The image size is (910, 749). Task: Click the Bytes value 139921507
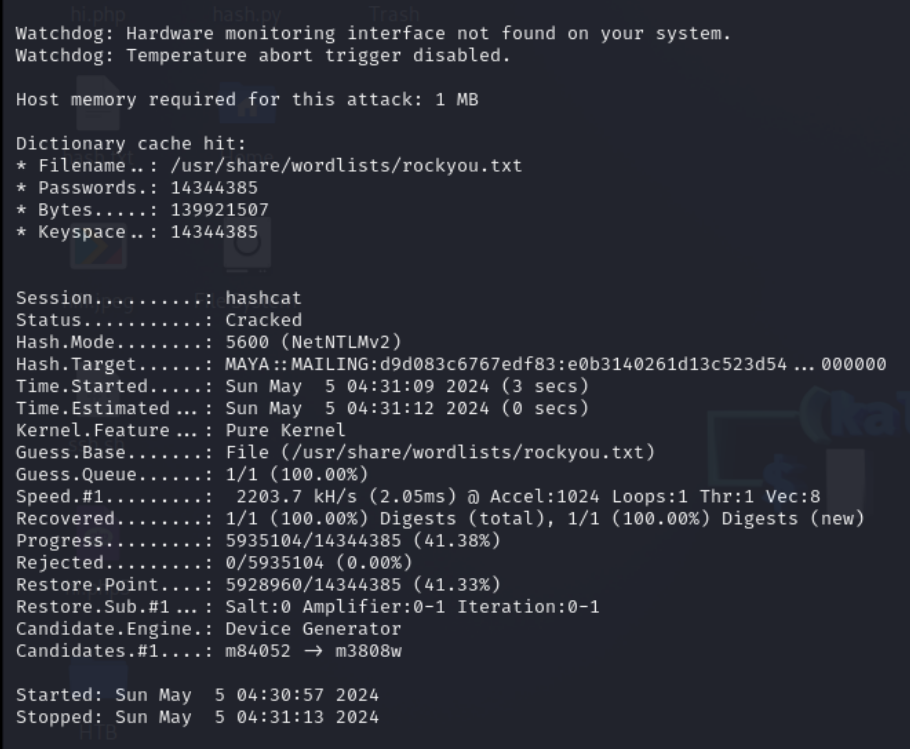tap(220, 209)
